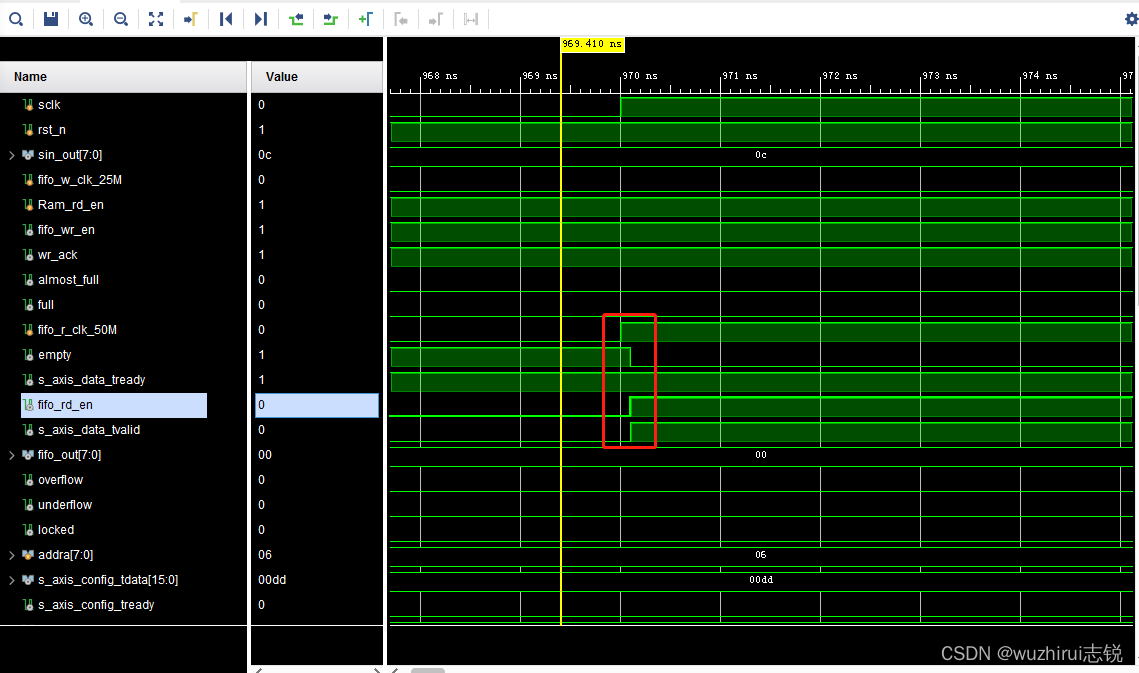Click the fifo_rd_en value field
Screen dimensions: 1139x673
click(317, 405)
